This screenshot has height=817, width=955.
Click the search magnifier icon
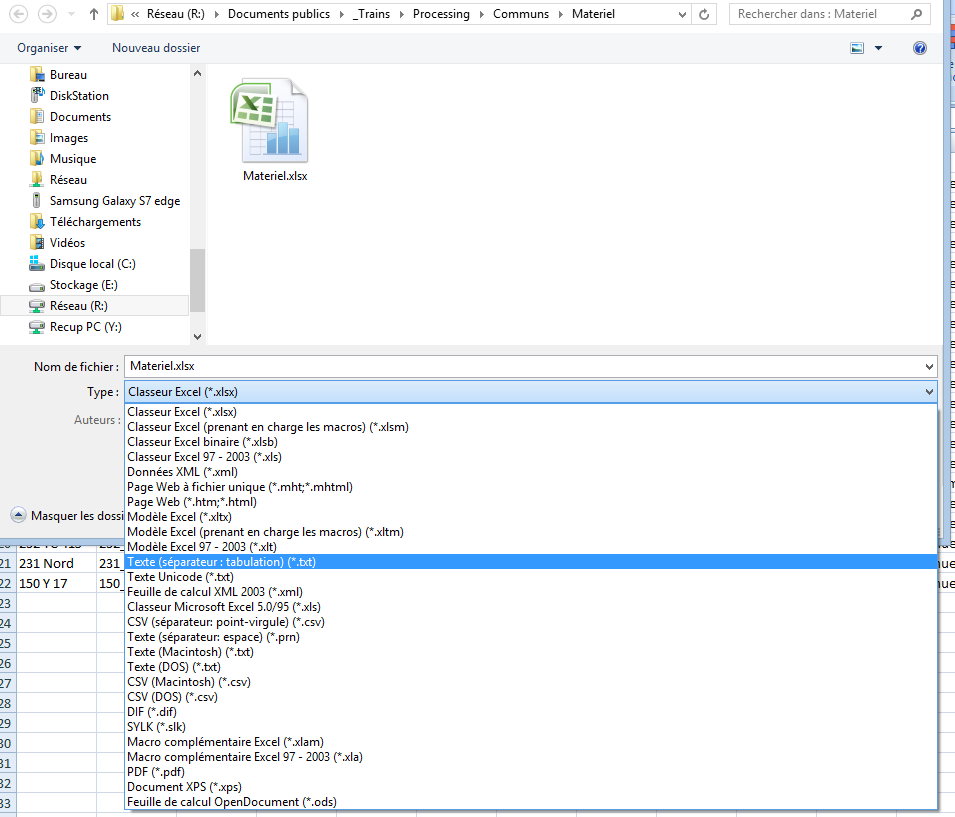point(917,14)
